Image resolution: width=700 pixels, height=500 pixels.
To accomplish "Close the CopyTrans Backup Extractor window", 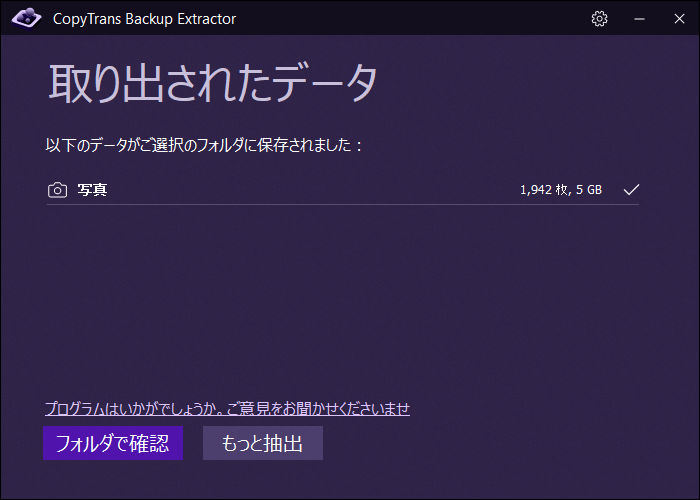I will tap(679, 19).
